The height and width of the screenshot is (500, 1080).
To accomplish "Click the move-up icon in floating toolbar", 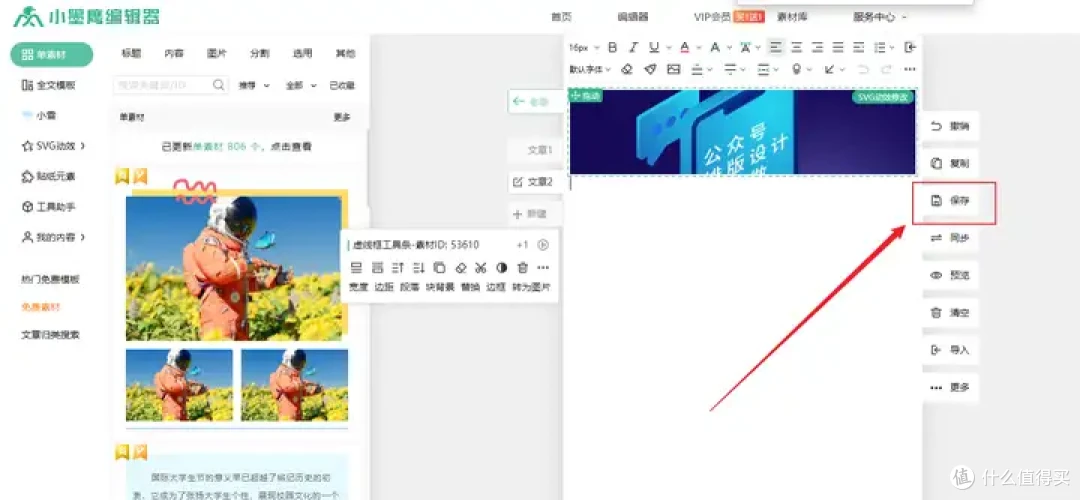I will point(398,267).
